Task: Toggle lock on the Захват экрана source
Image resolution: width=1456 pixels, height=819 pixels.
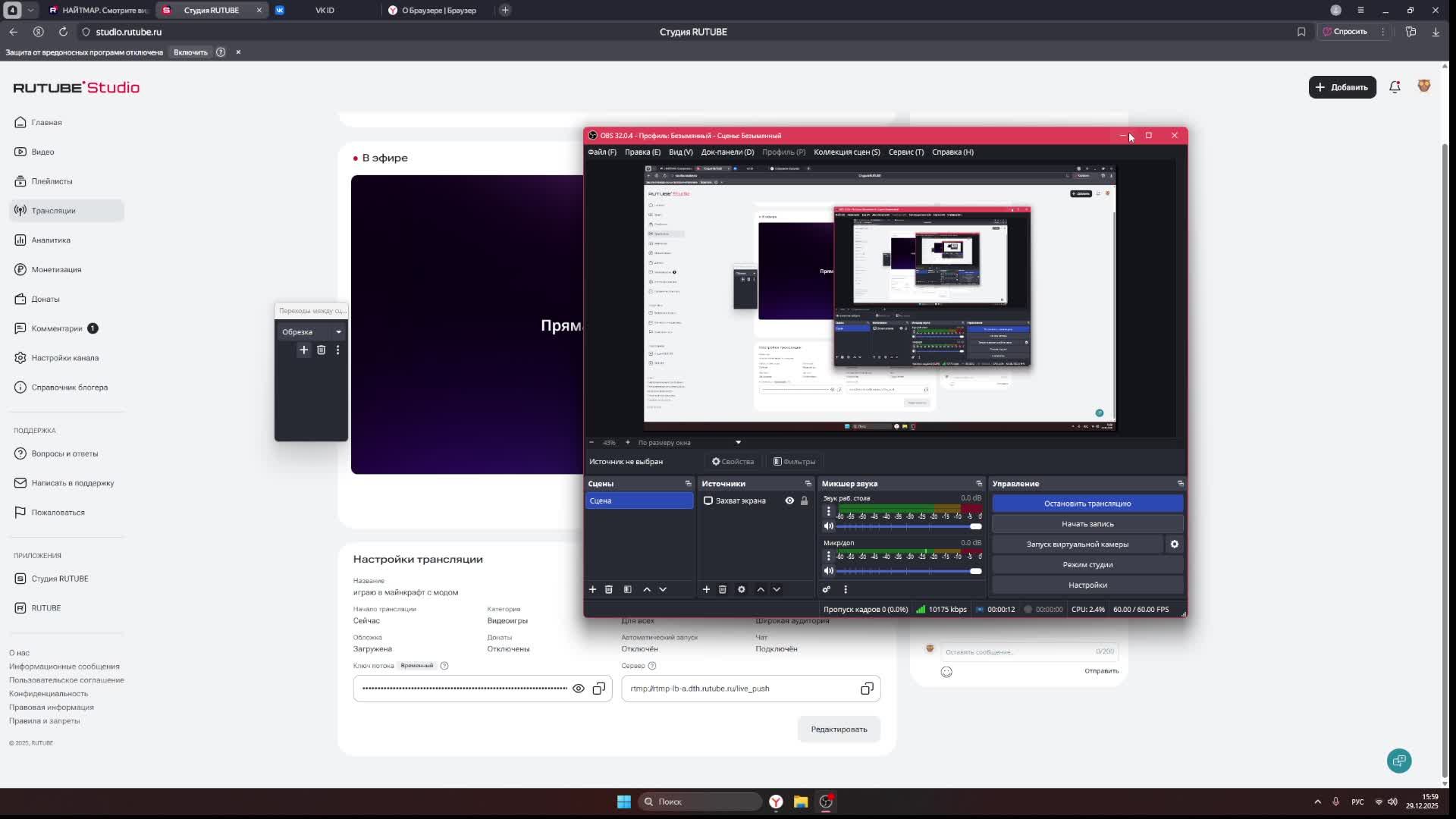Action: 805,500
